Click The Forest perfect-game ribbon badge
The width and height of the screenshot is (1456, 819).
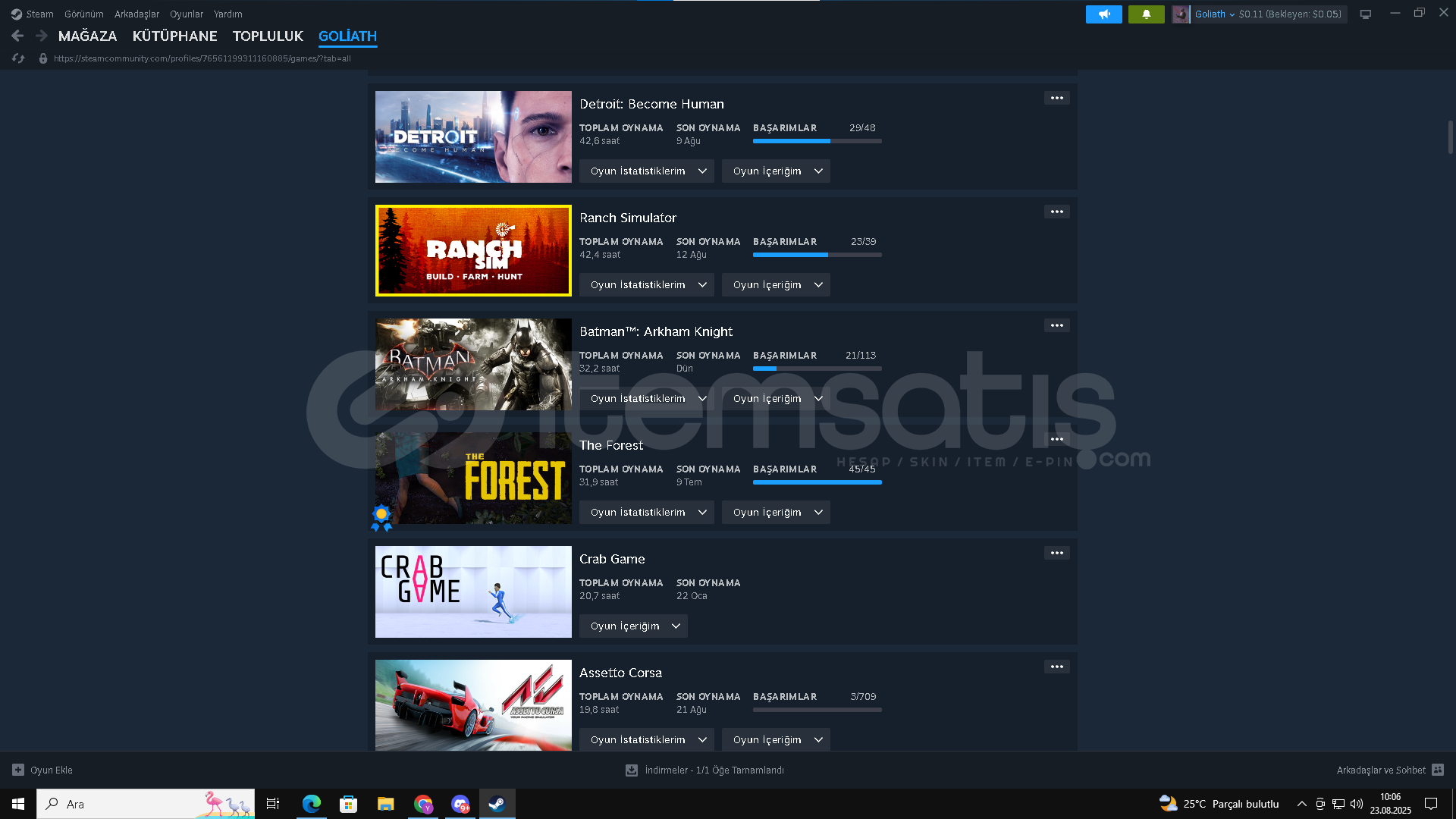click(381, 518)
